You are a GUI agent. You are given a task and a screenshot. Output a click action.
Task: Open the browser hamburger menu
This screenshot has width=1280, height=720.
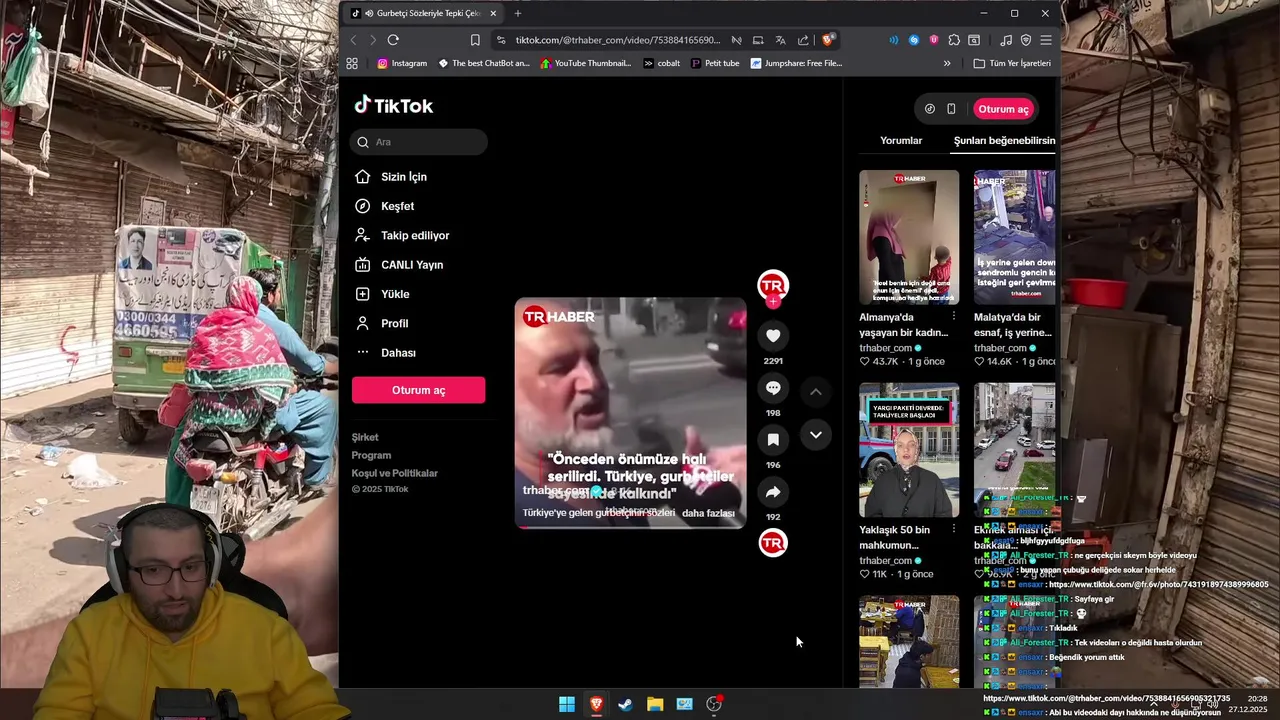click(1046, 40)
